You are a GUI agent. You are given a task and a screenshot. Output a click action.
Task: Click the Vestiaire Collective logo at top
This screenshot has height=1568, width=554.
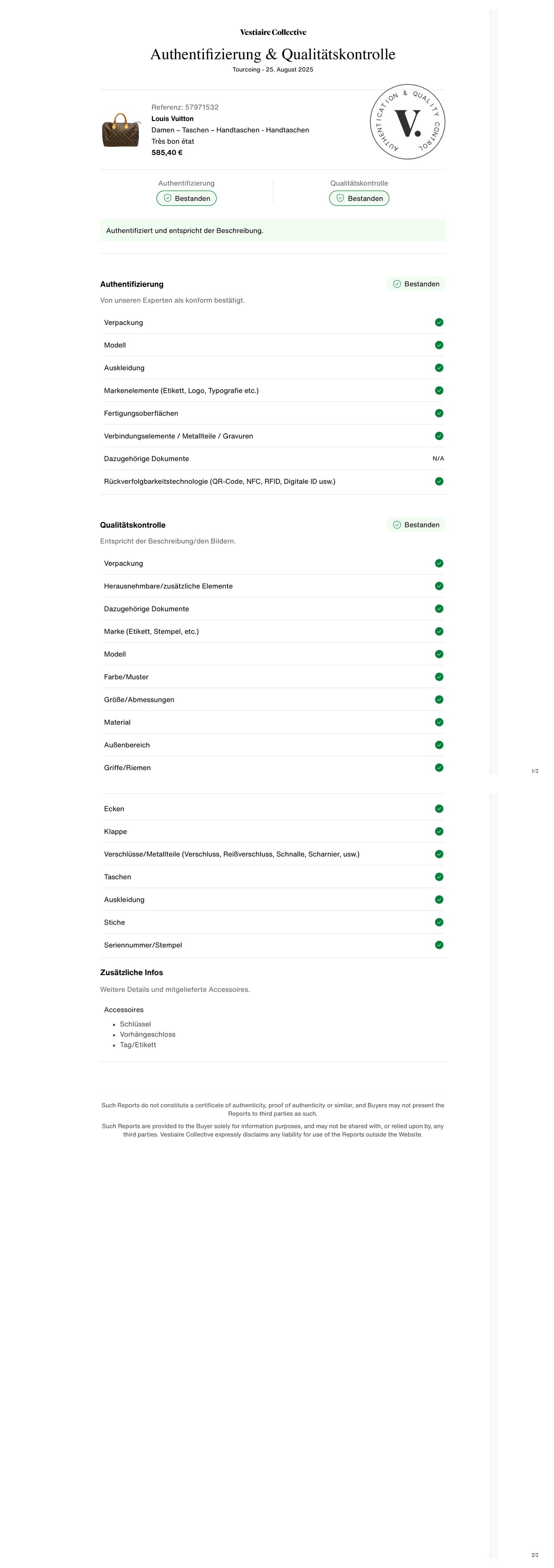click(273, 32)
